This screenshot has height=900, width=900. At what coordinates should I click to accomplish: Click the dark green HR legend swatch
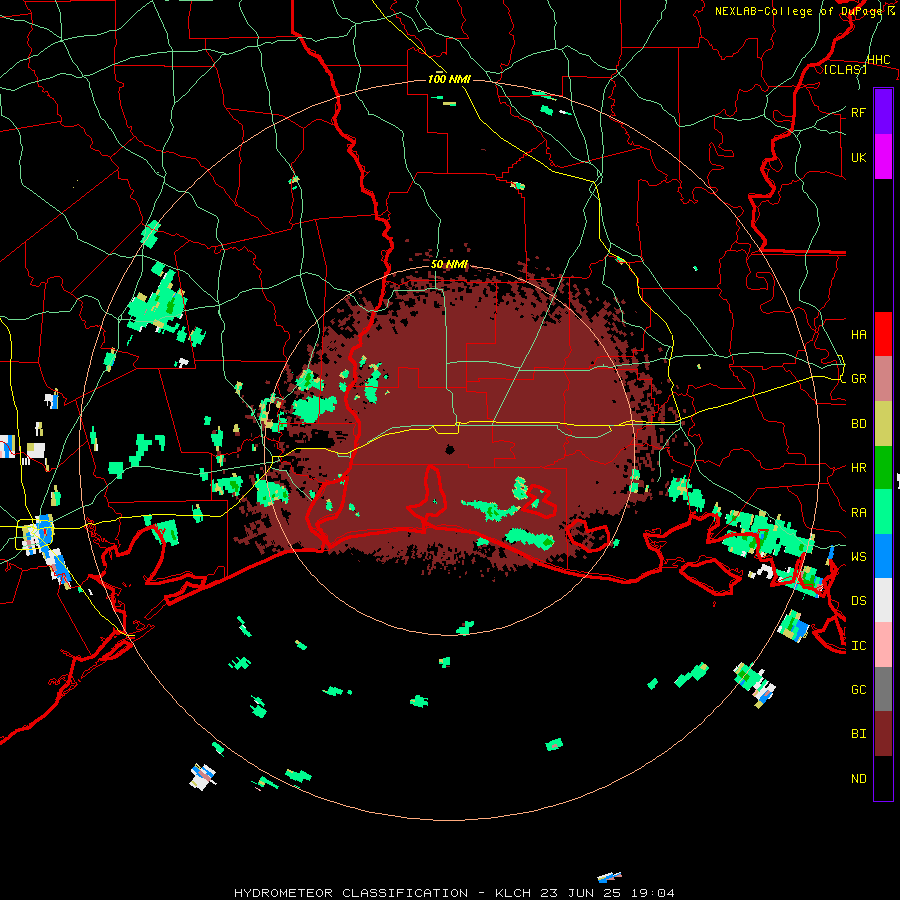tap(883, 468)
